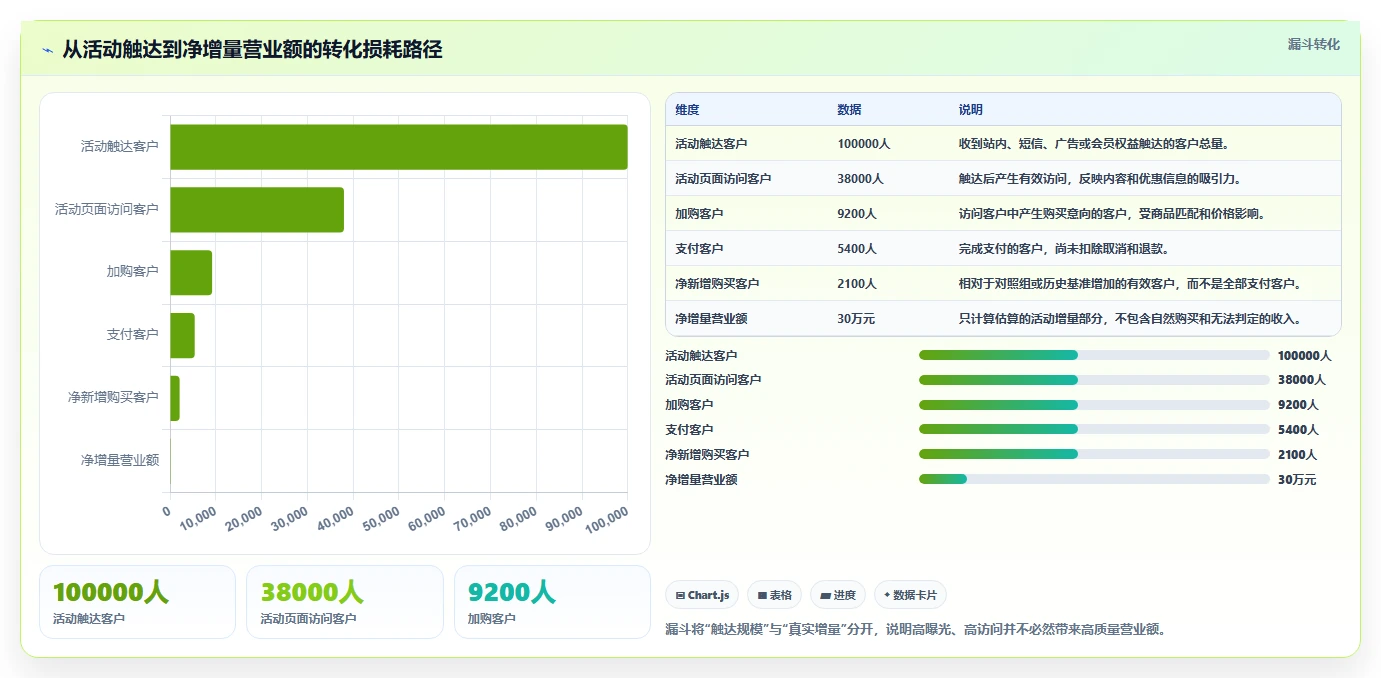Click the chart y-axis label 支付客户
Screen dimensions: 1381x678
click(x=133, y=335)
